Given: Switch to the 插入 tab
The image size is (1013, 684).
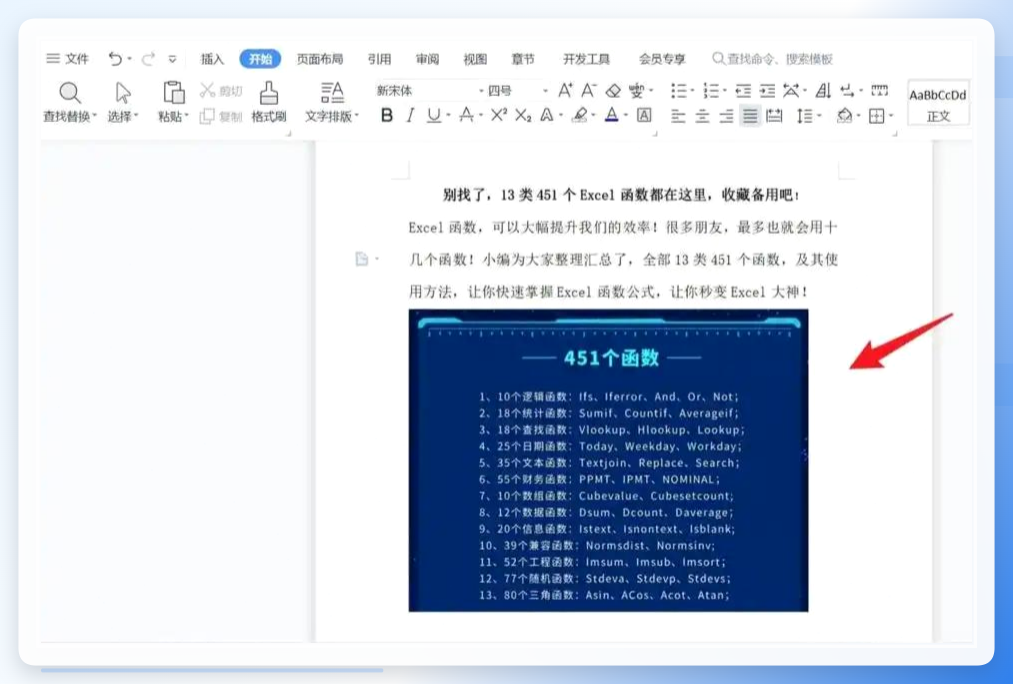Looking at the screenshot, I should 212,59.
